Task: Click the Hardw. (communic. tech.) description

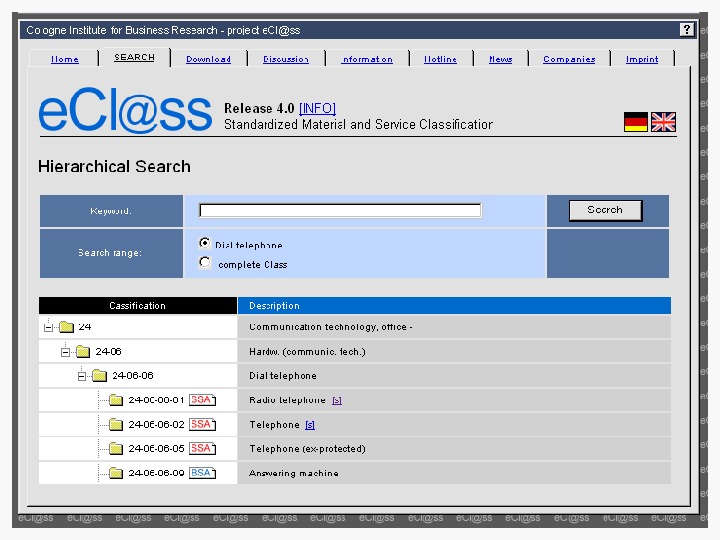Action: coord(307,352)
